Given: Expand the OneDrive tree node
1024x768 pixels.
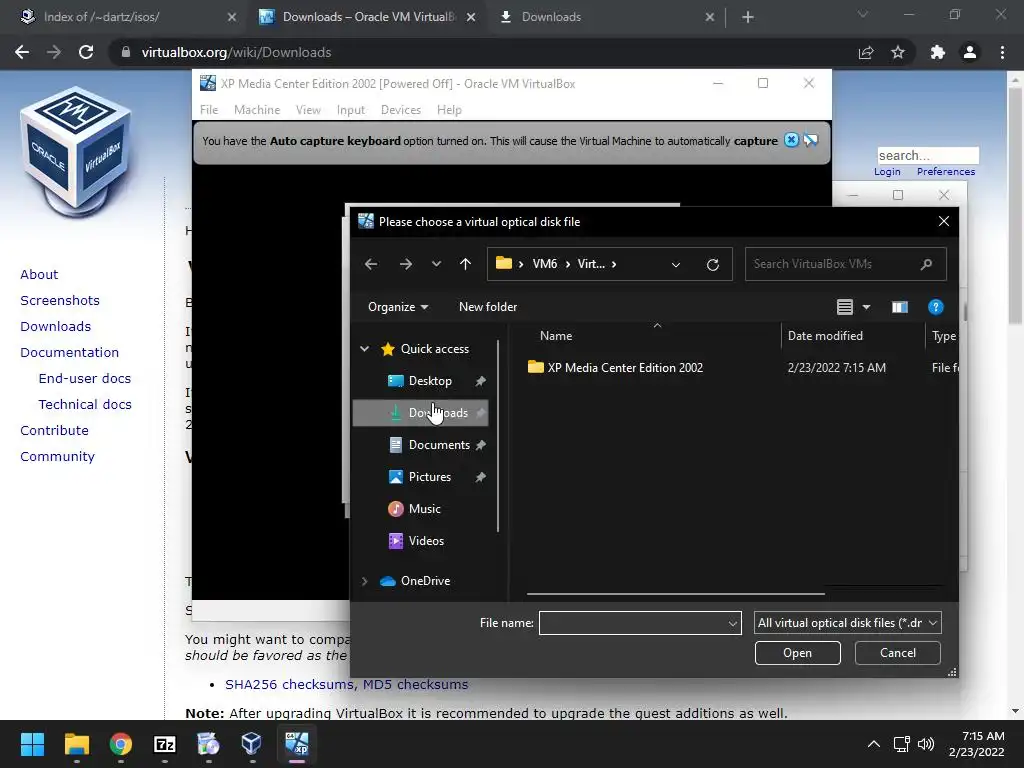Looking at the screenshot, I should [364, 581].
